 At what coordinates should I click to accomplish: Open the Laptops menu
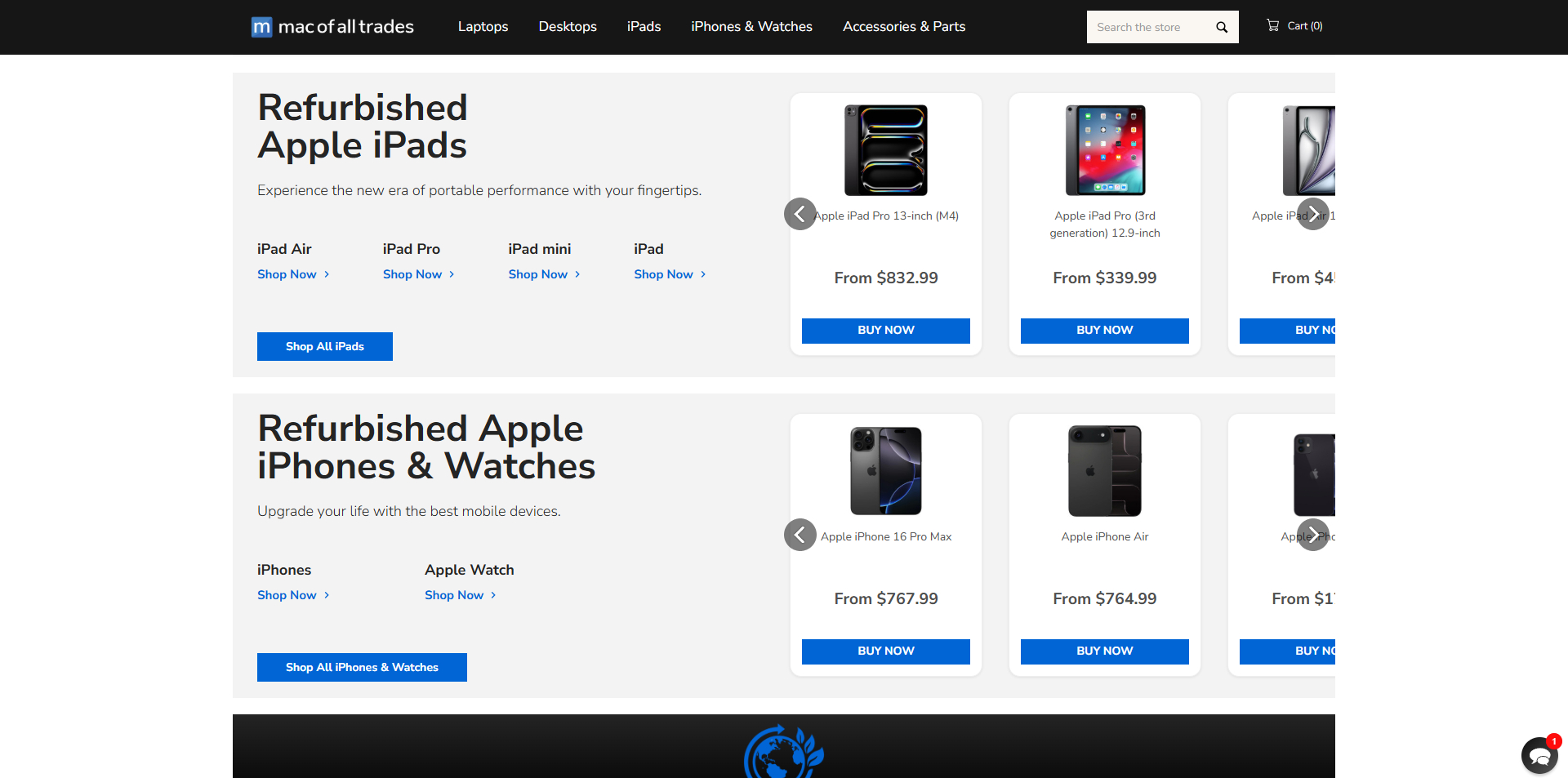point(483,26)
